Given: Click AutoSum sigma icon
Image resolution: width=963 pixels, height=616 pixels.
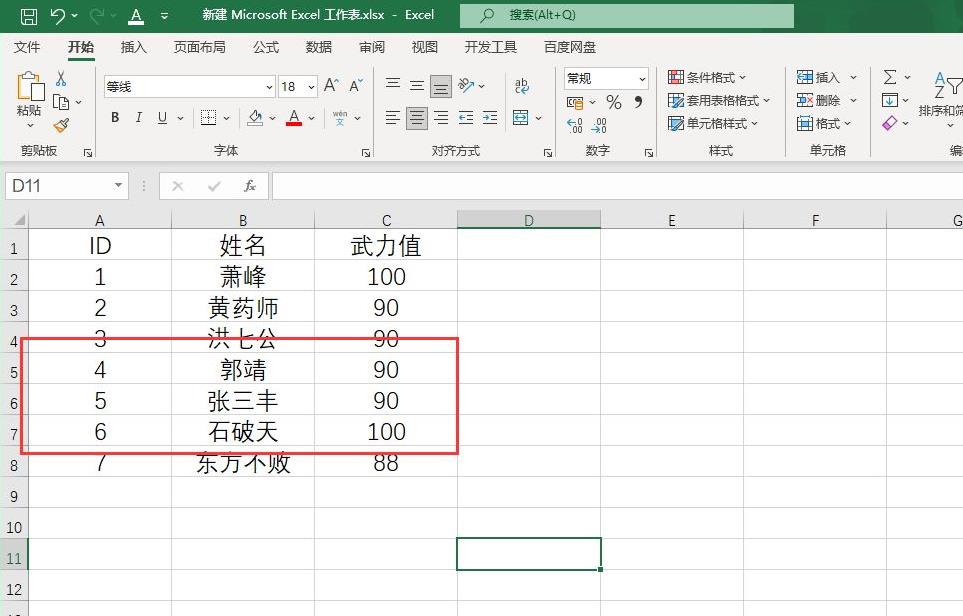Looking at the screenshot, I should [890, 77].
